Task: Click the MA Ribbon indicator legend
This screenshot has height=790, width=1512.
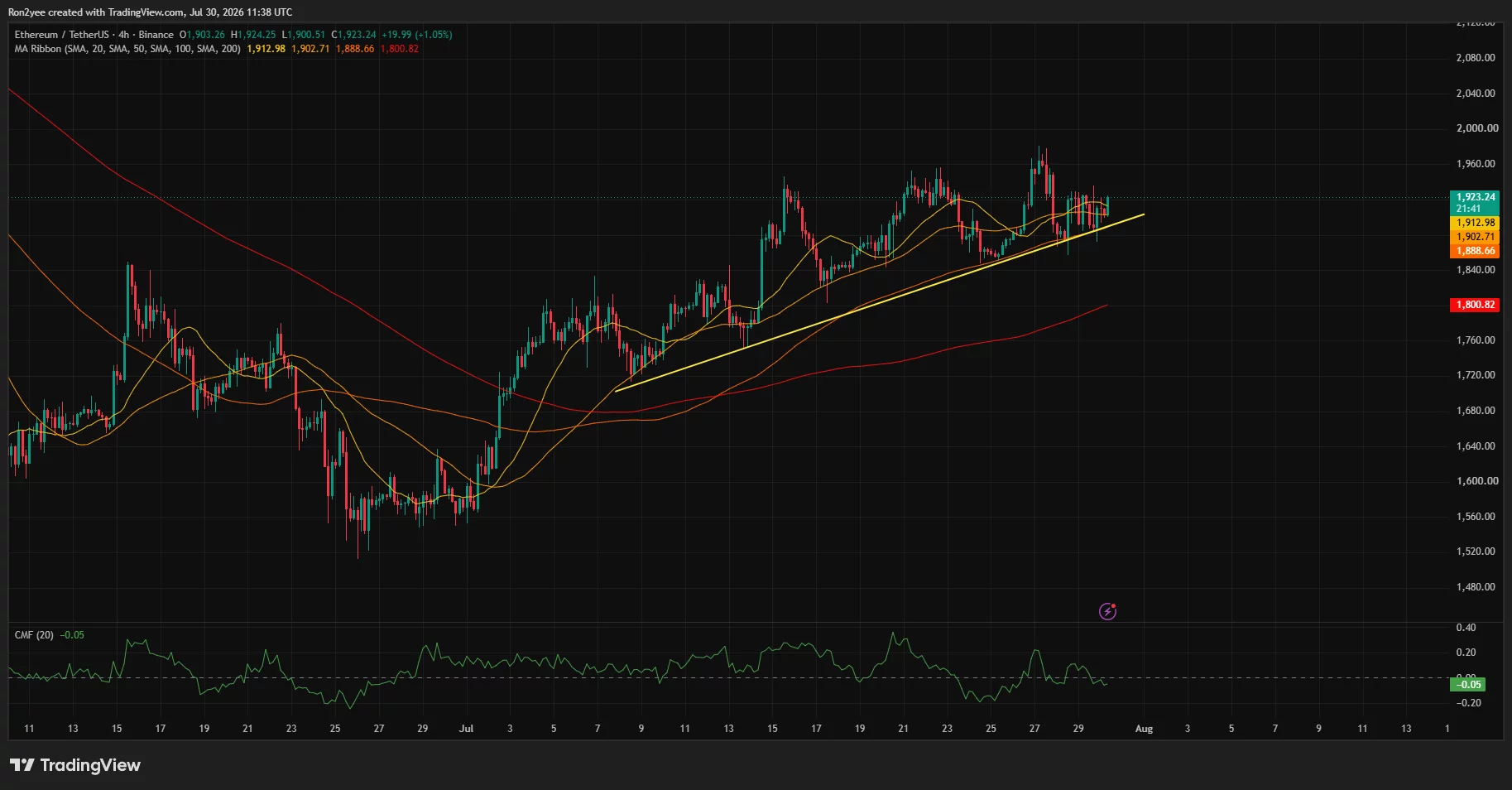Action: 127,49
